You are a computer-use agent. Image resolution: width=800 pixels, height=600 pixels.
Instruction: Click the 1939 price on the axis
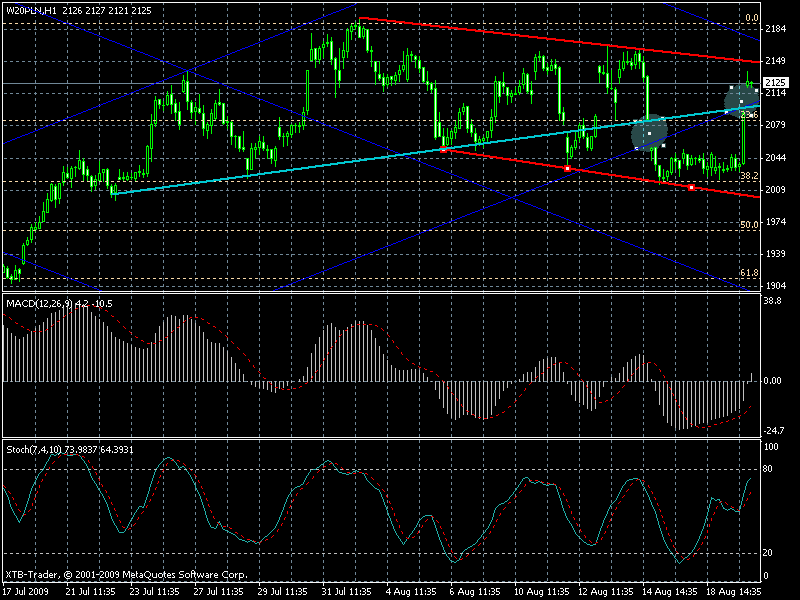776,254
